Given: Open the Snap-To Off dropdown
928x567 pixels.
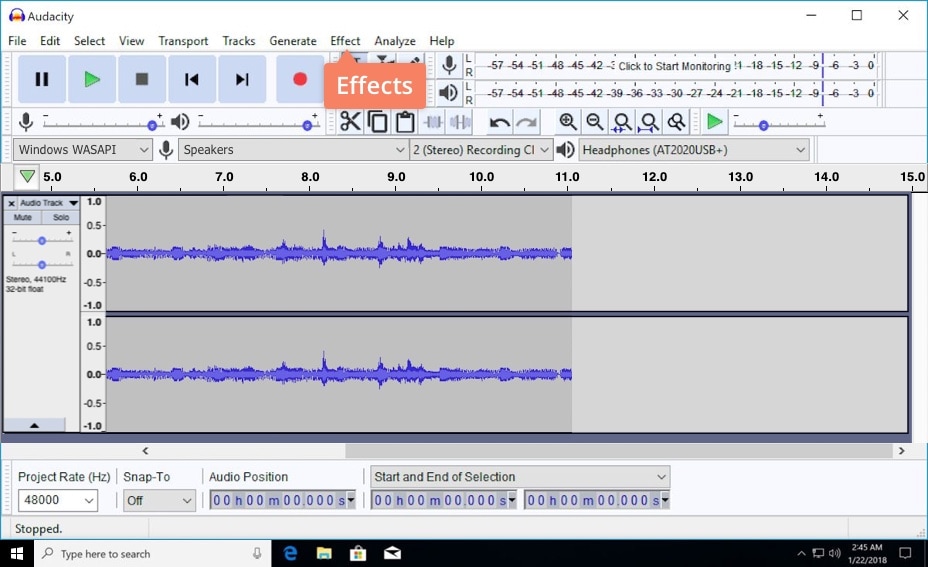Looking at the screenshot, I should click(159, 501).
